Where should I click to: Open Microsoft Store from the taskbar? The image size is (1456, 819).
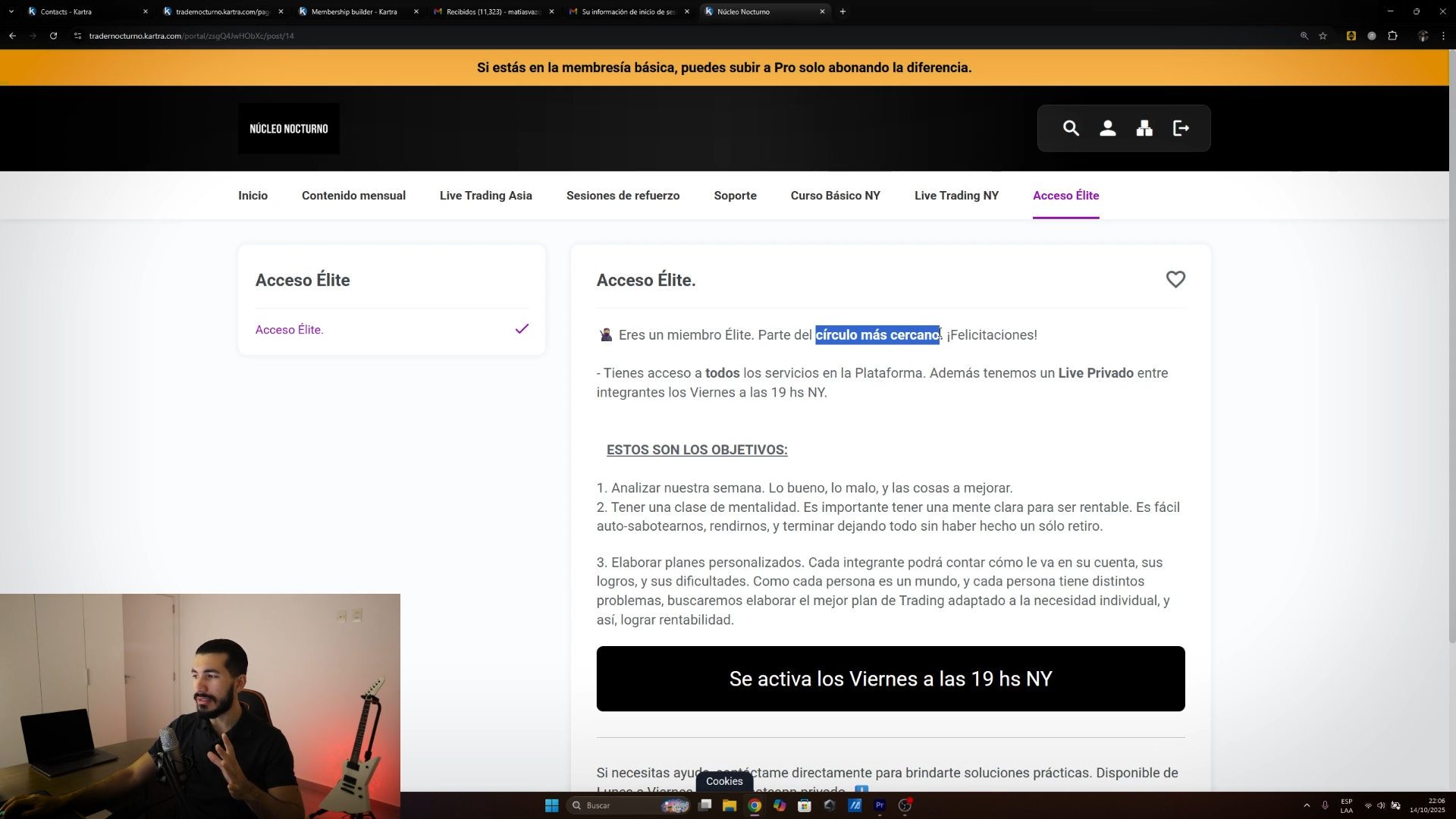pos(805,805)
